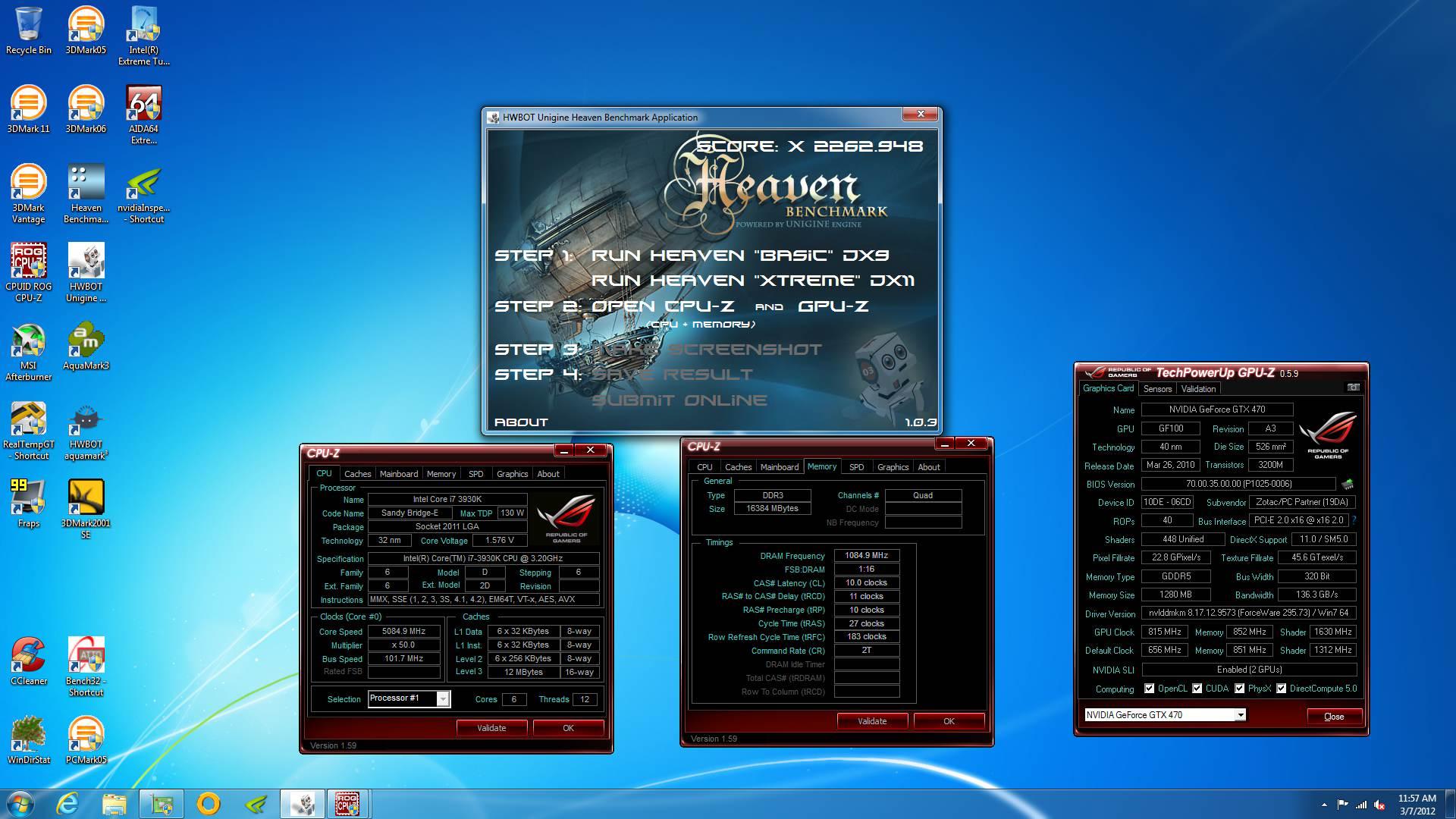The width and height of the screenshot is (1456, 819).
Task: Click Validate in Memory CPU-Z window
Action: pos(872,720)
